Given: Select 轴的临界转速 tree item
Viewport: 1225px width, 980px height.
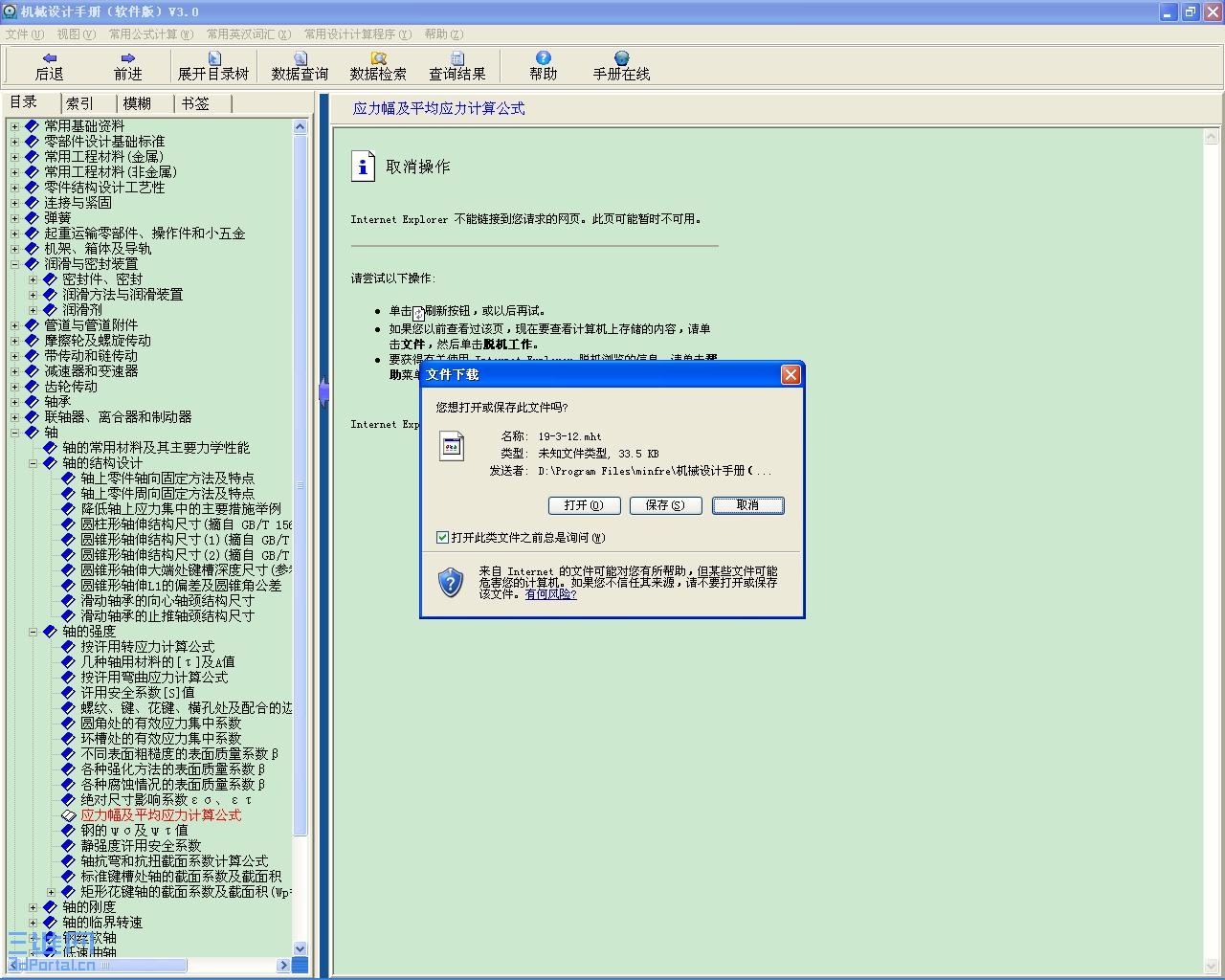Looking at the screenshot, I should [x=102, y=923].
